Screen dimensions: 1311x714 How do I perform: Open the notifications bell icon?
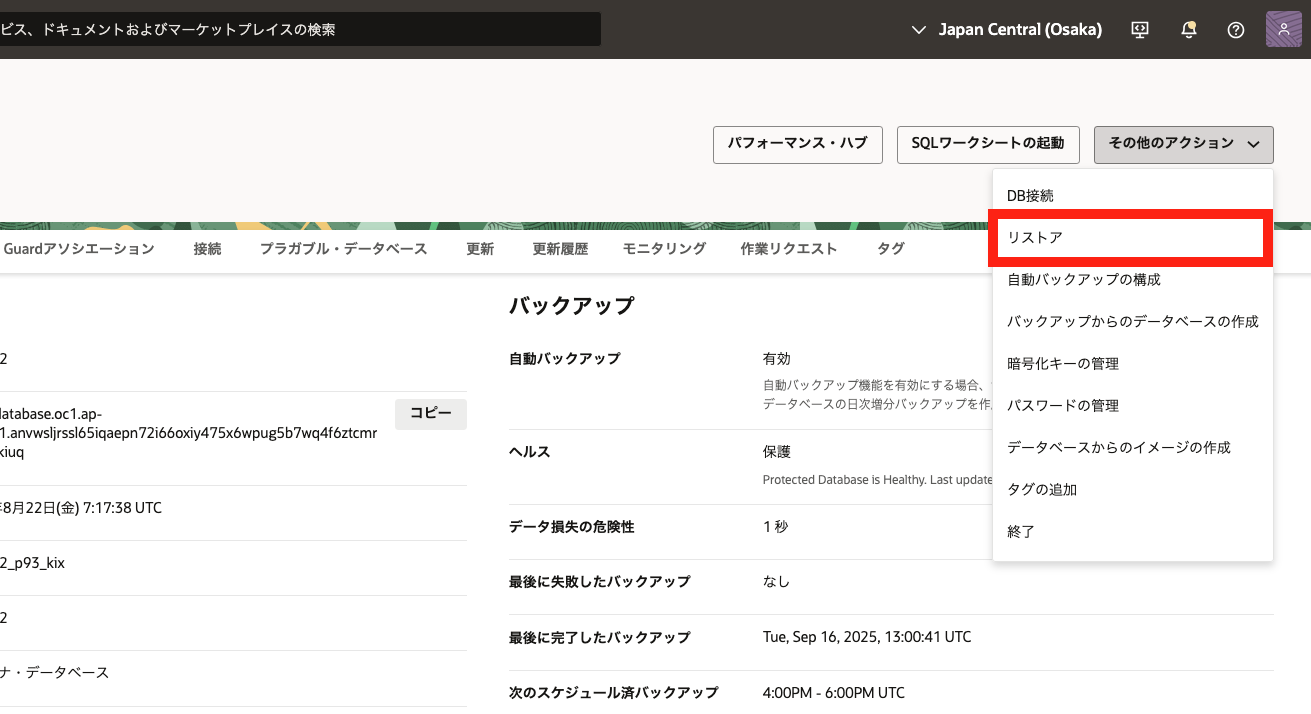click(x=1188, y=30)
